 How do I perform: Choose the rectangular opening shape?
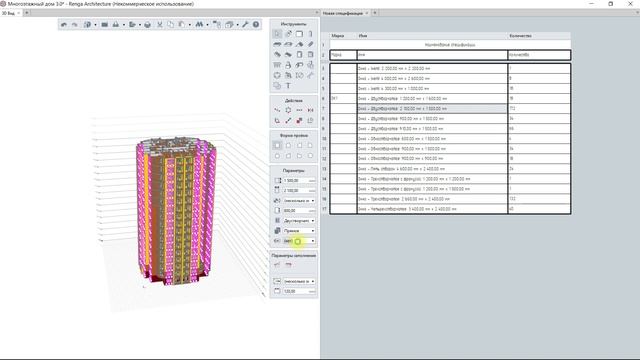277,145
